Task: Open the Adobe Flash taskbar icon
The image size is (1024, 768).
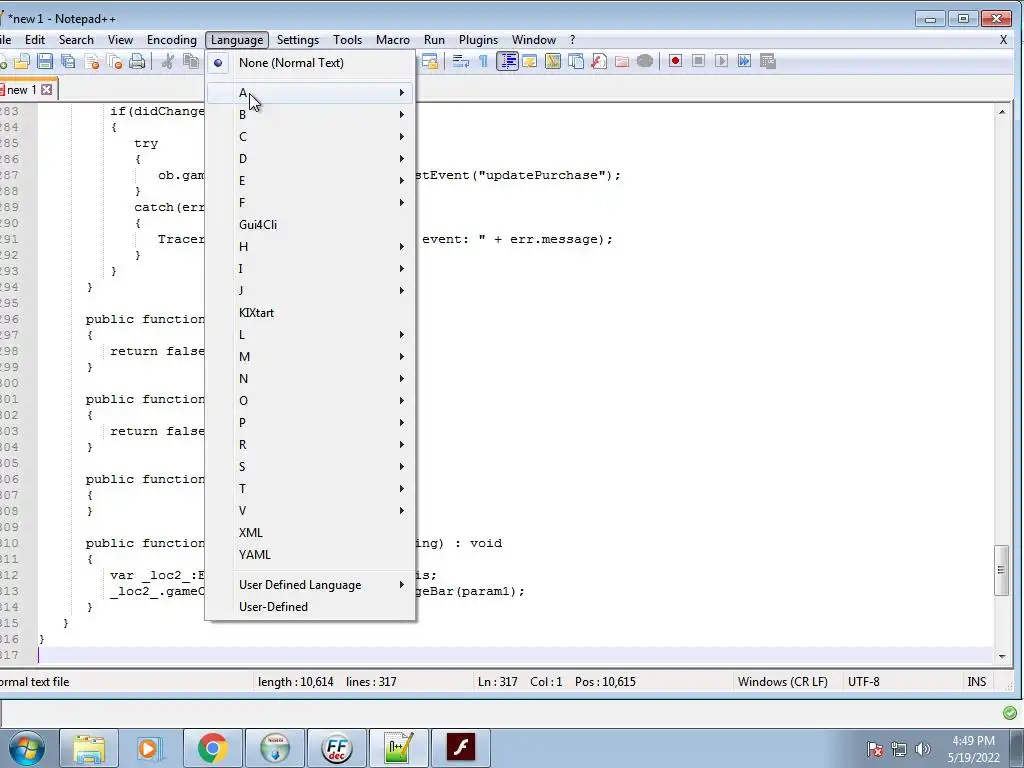Action: (461, 748)
